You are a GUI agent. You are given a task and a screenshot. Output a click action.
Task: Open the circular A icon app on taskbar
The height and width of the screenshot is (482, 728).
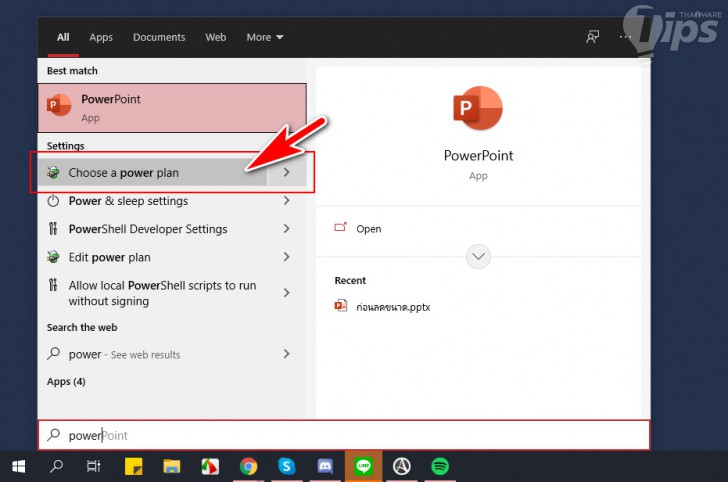coord(402,466)
